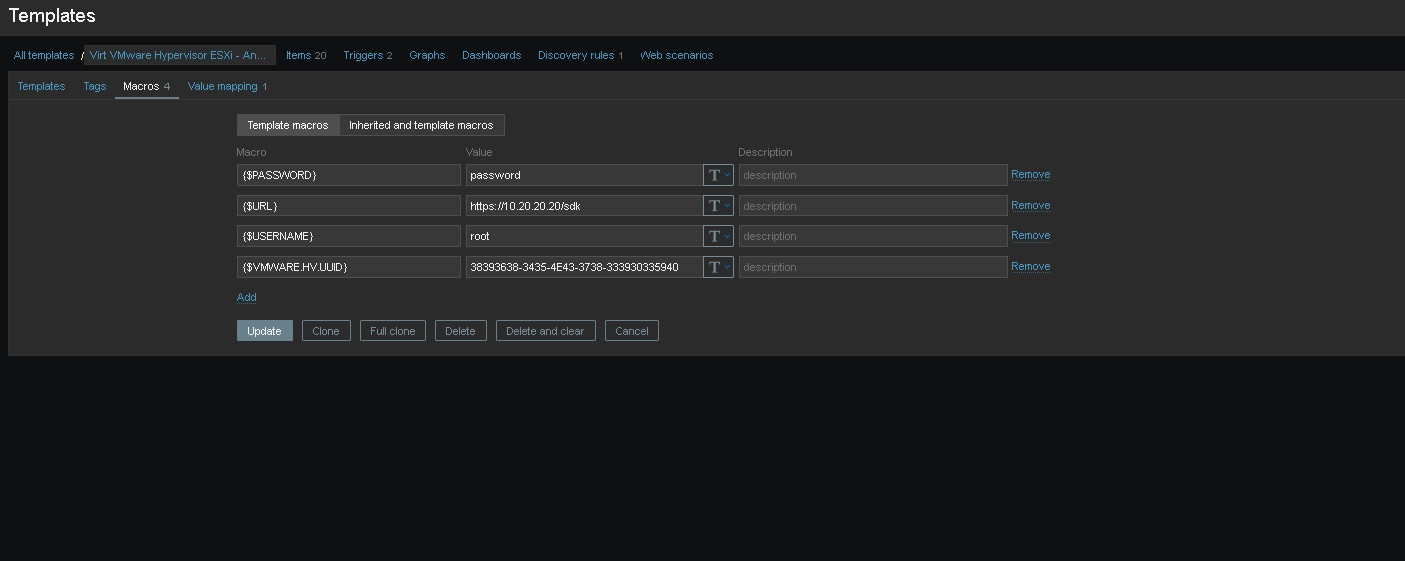Image resolution: width=1405 pixels, height=561 pixels.
Task: Focus the {$PASSWORD} value field
Action: coord(583,175)
